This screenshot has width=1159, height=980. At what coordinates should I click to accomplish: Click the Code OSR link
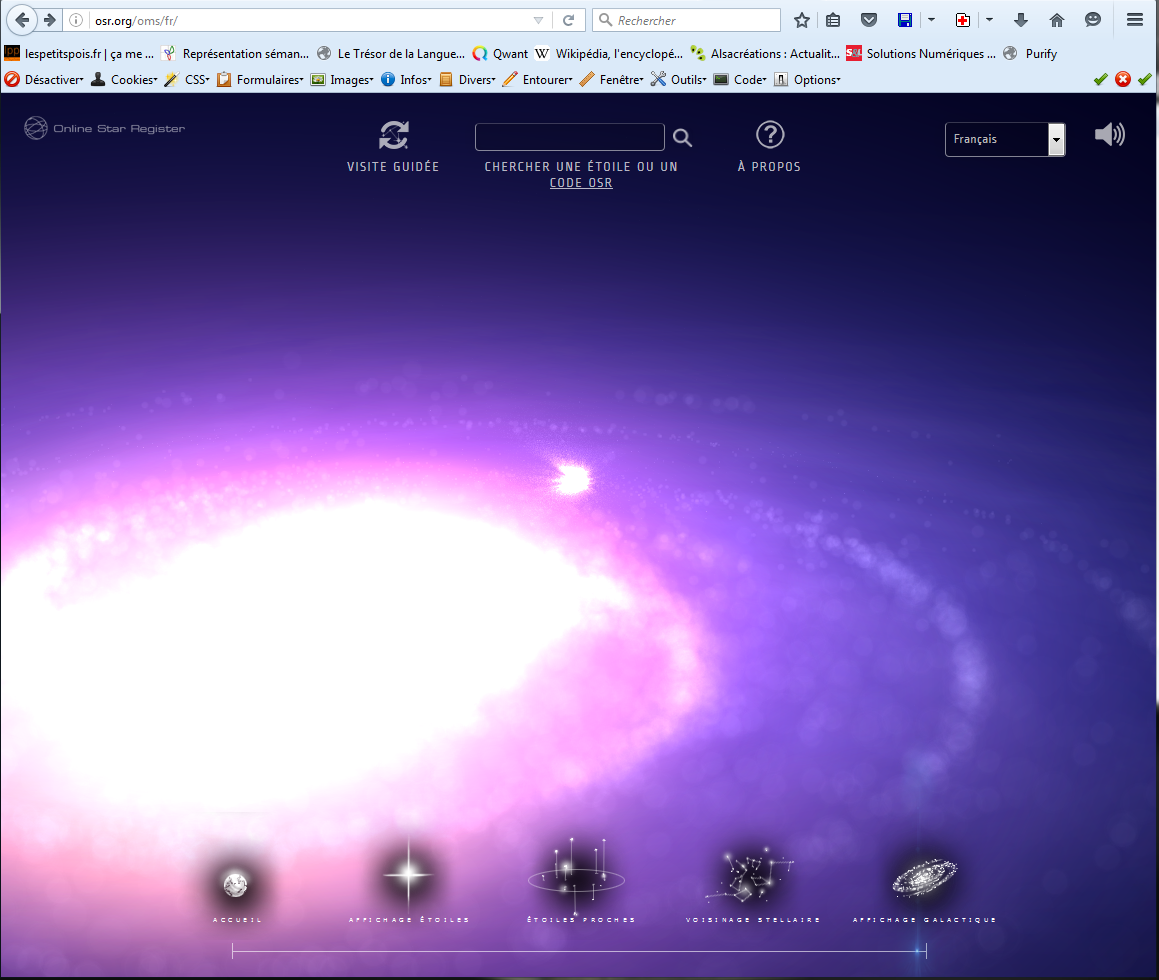[x=581, y=183]
